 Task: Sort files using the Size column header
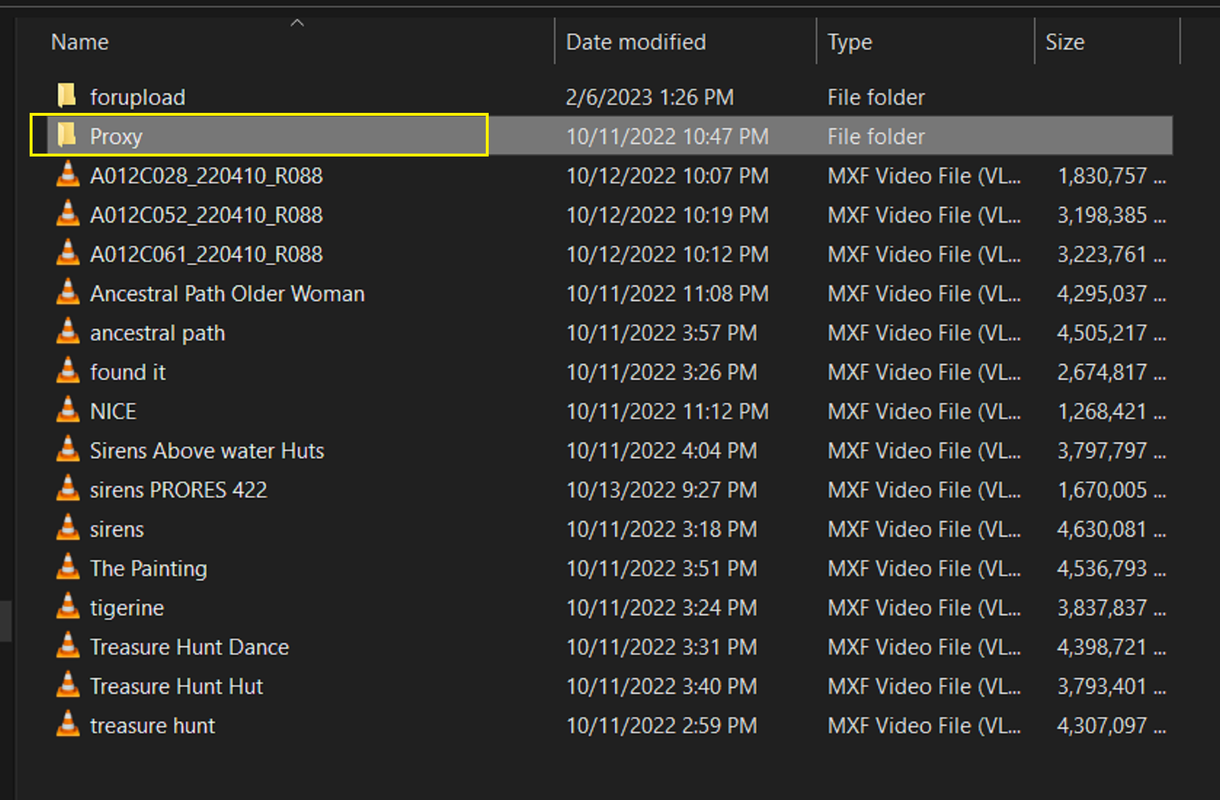[1065, 42]
